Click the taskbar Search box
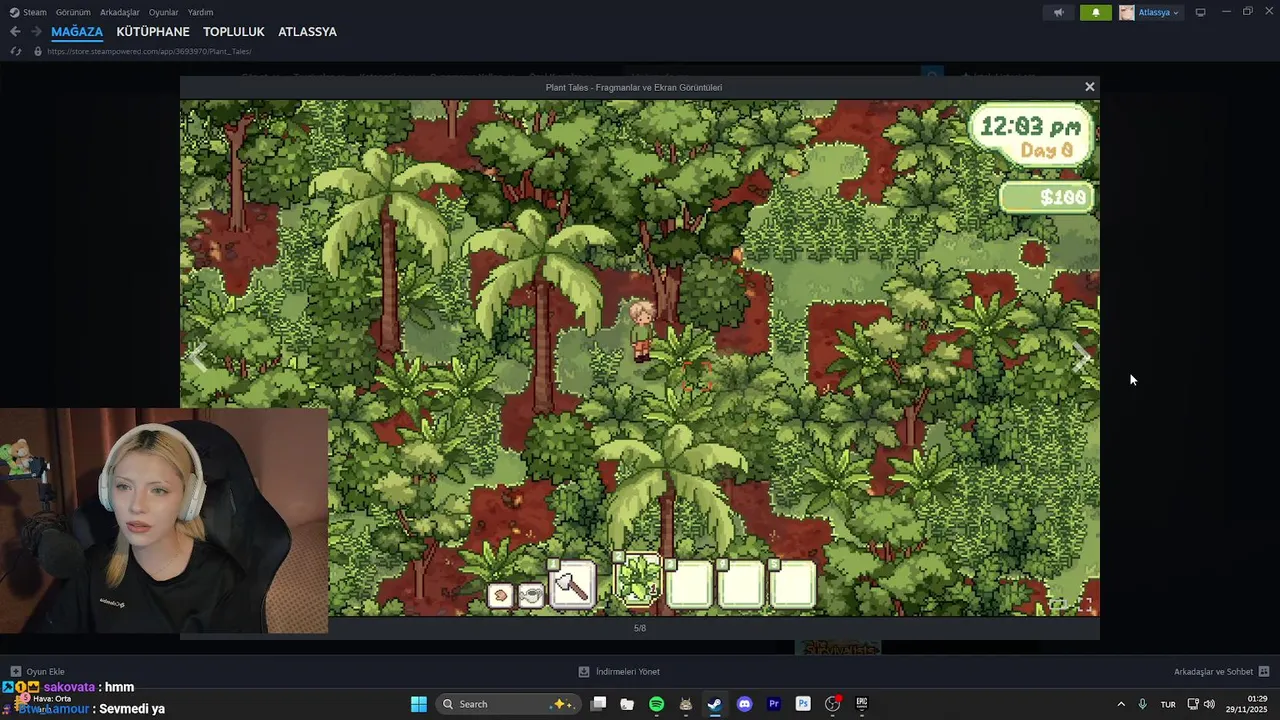1280x720 pixels. (507, 704)
